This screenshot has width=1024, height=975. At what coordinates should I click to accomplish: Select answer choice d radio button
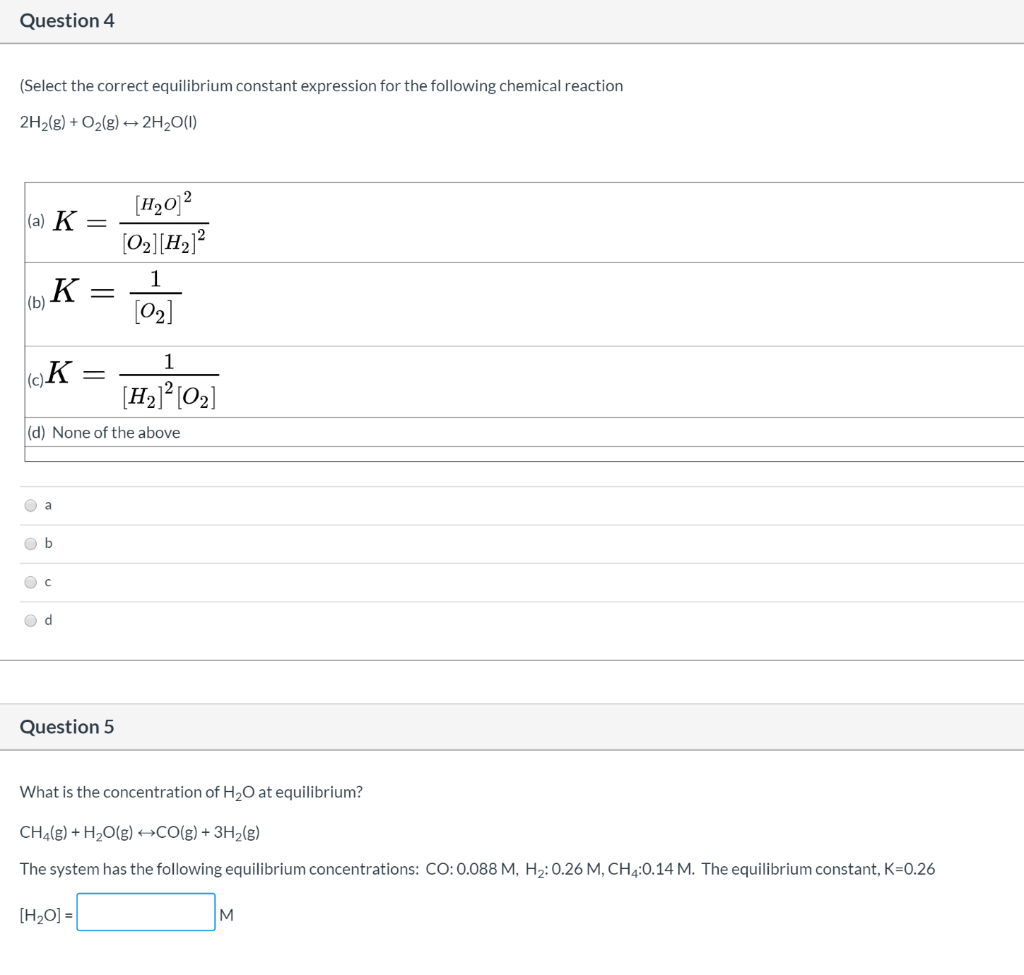point(31,619)
